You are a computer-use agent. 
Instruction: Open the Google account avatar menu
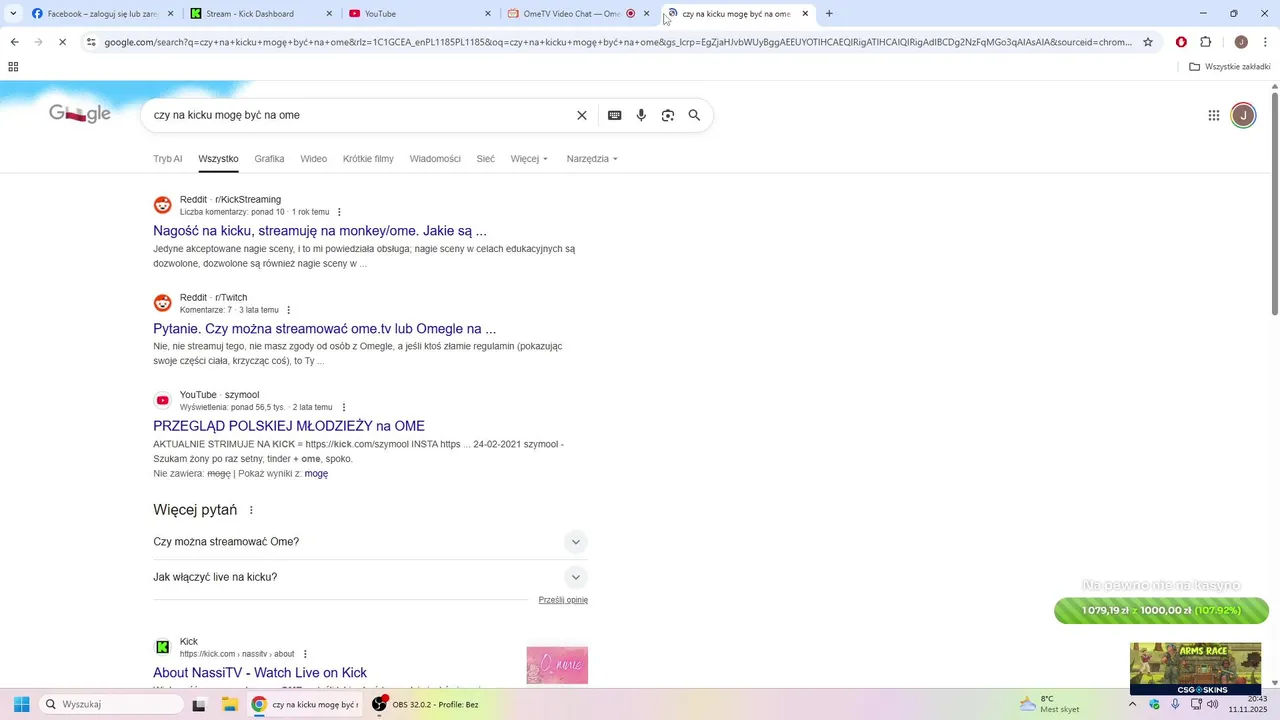coord(1243,115)
